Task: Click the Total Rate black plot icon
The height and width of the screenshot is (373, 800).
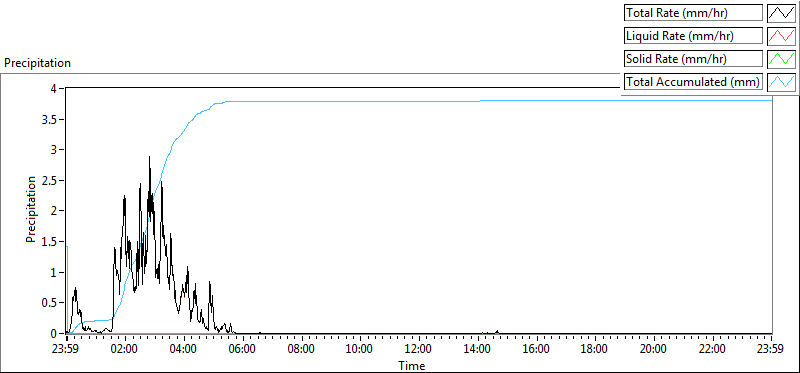Action: [x=781, y=13]
